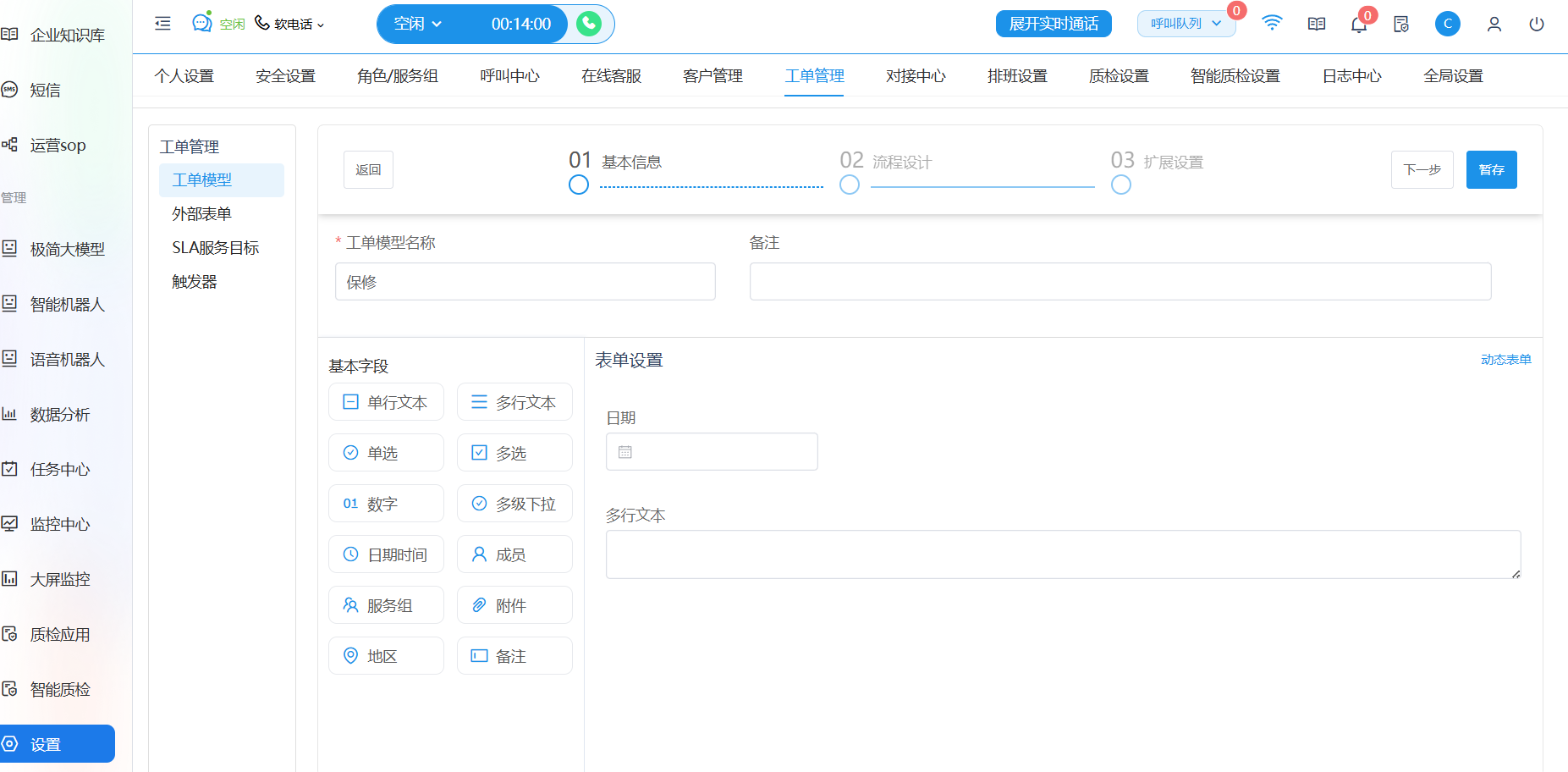Image resolution: width=1568 pixels, height=772 pixels.
Task: Add the 数字 field
Action: click(x=386, y=504)
